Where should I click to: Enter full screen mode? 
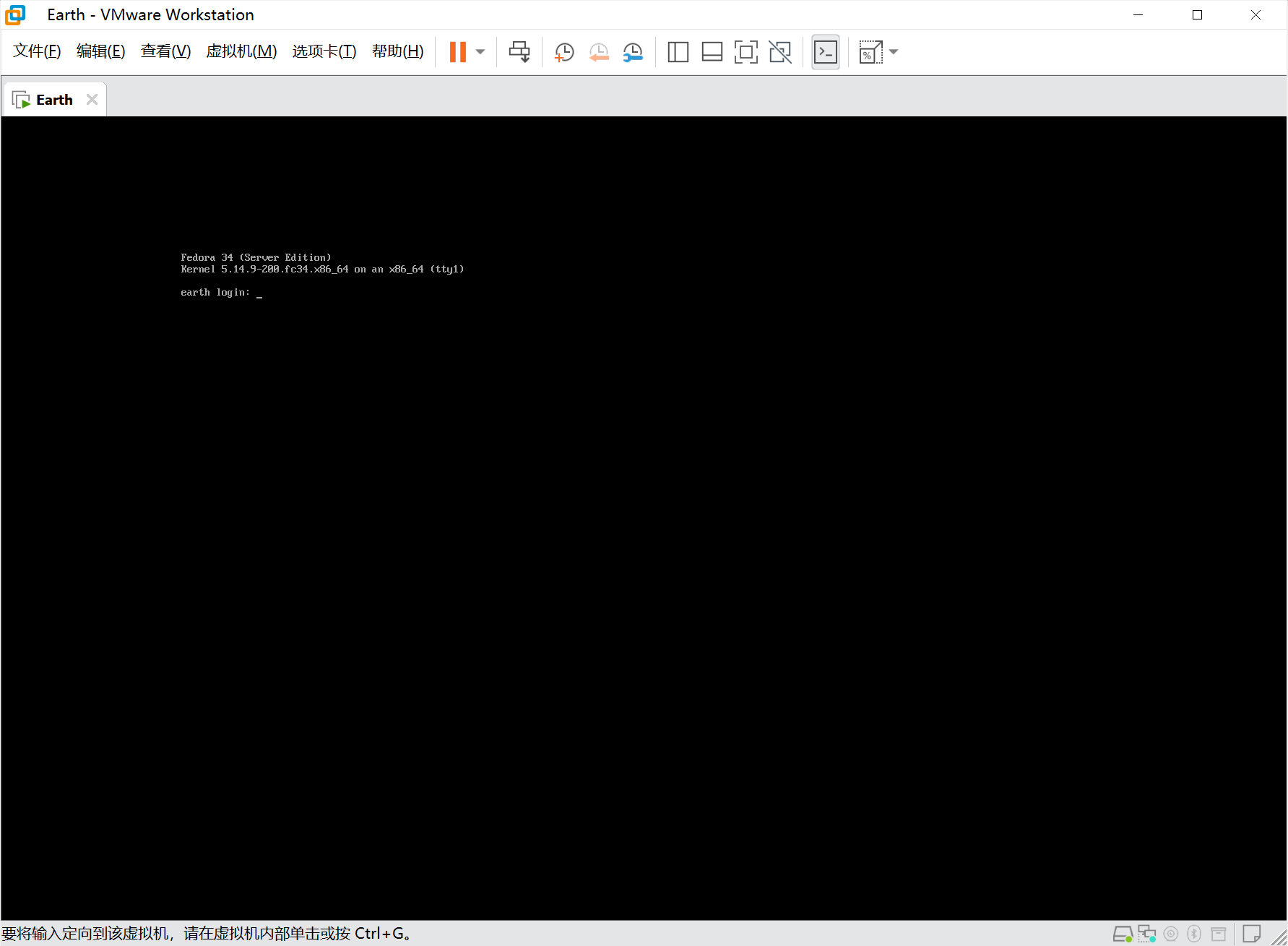[746, 51]
